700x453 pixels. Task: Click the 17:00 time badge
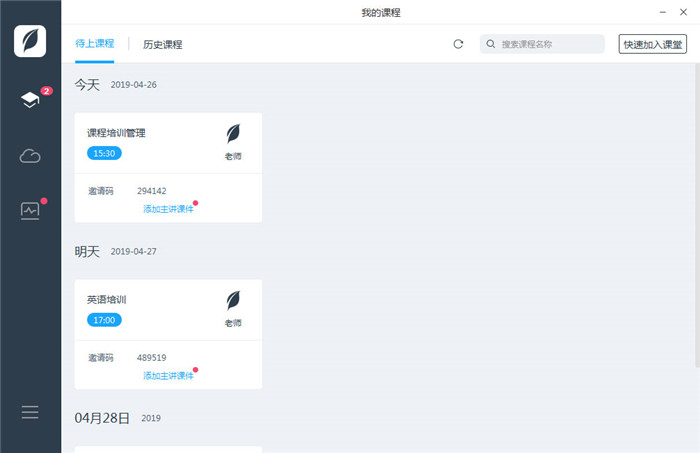pyautogui.click(x=104, y=320)
